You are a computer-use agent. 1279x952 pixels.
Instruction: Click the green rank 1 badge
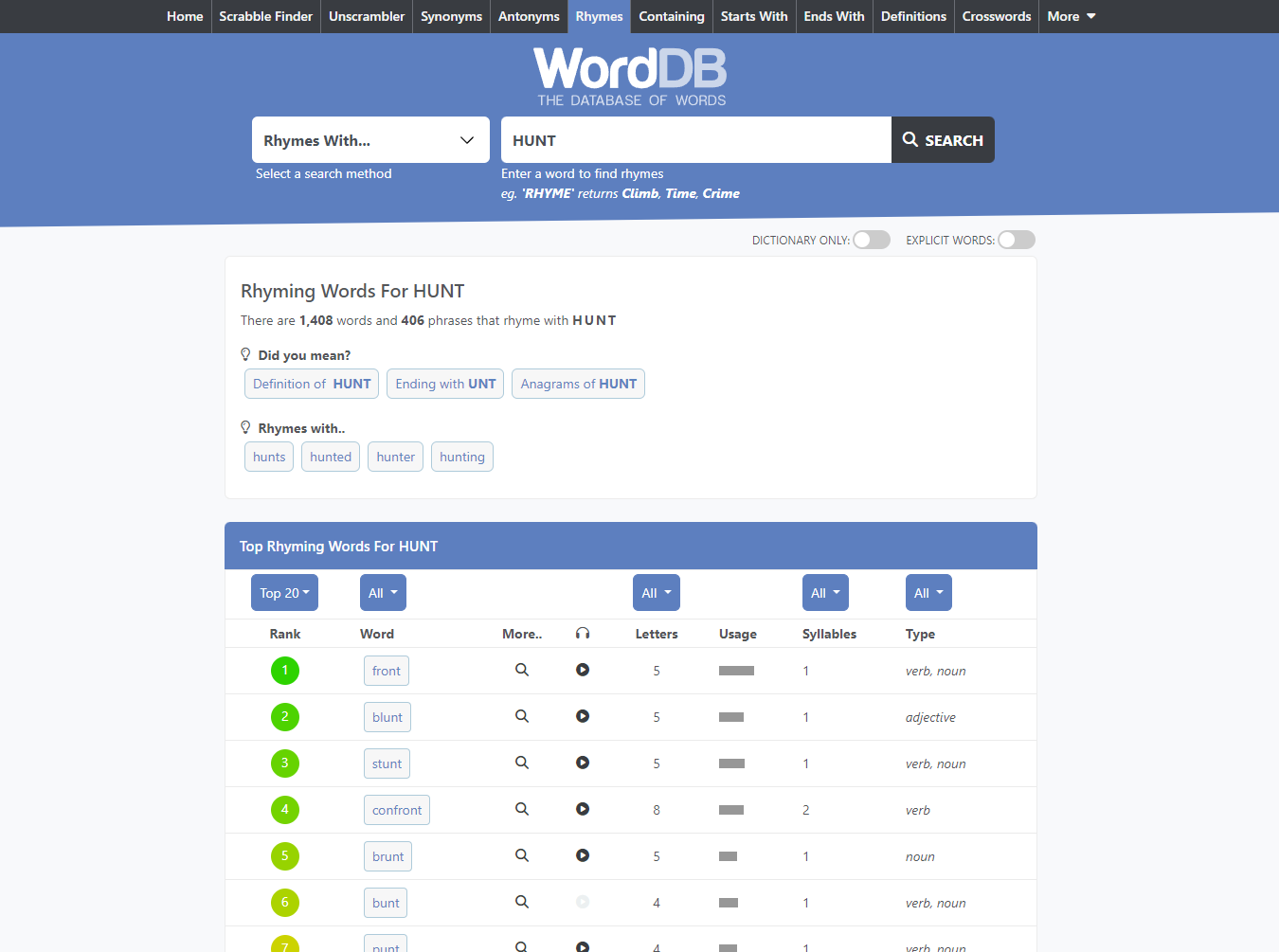[285, 671]
